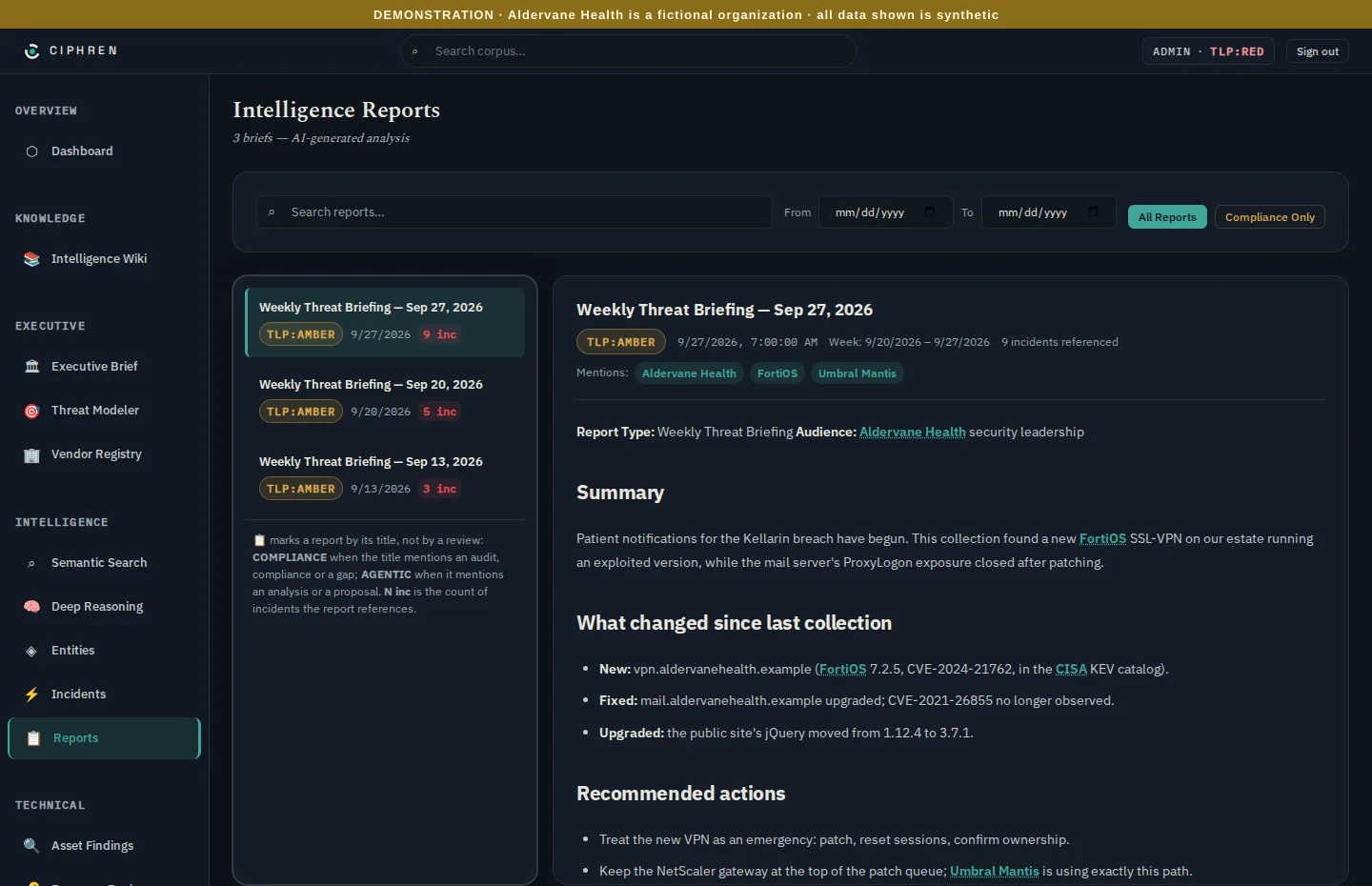The height and width of the screenshot is (886, 1372).
Task: Click the magnifier icon in Search reports
Action: pos(272,212)
